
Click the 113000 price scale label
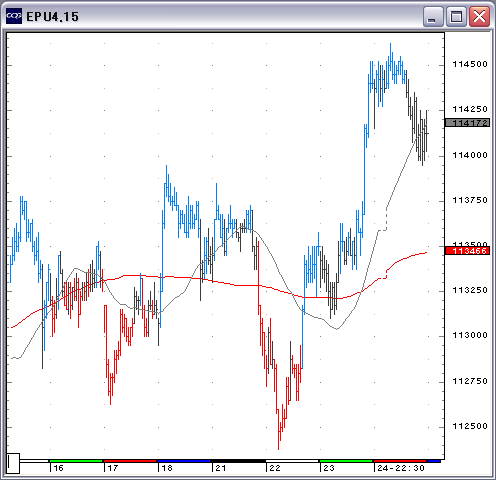tap(470, 335)
